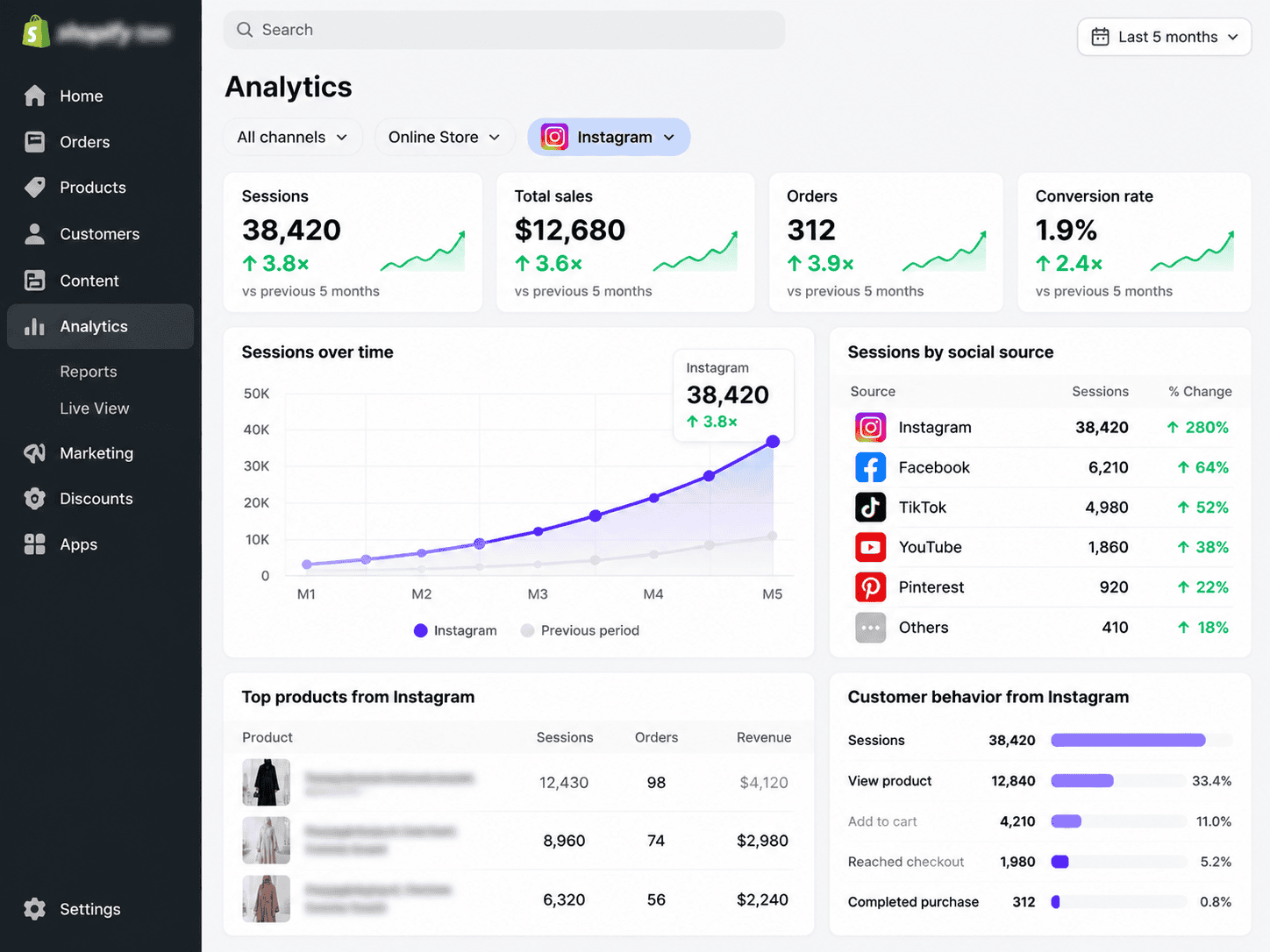Screen dimensions: 1270x952
Task: Click the Pinterest 920 sessions value
Action: click(1114, 586)
